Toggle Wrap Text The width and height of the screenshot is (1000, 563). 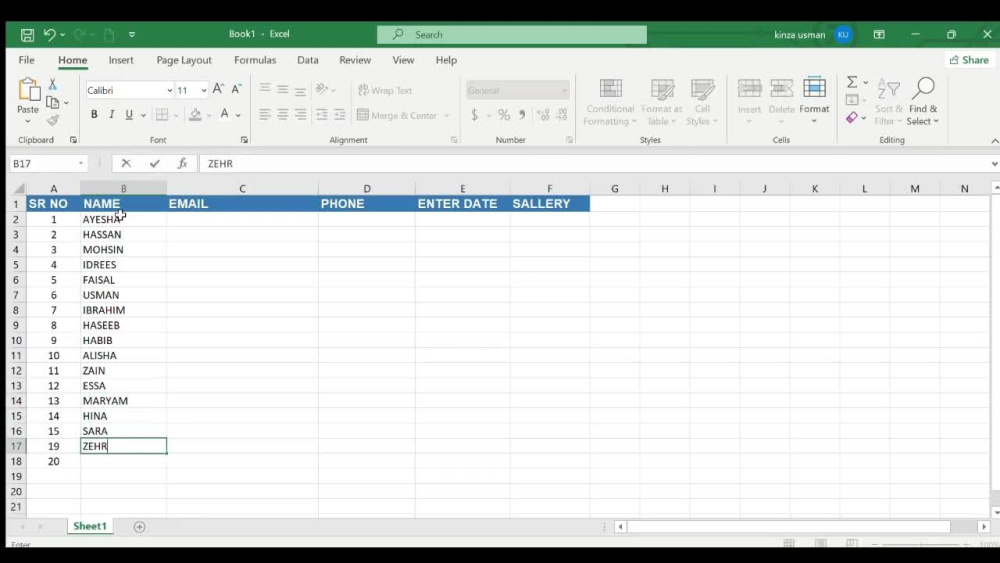[385, 91]
